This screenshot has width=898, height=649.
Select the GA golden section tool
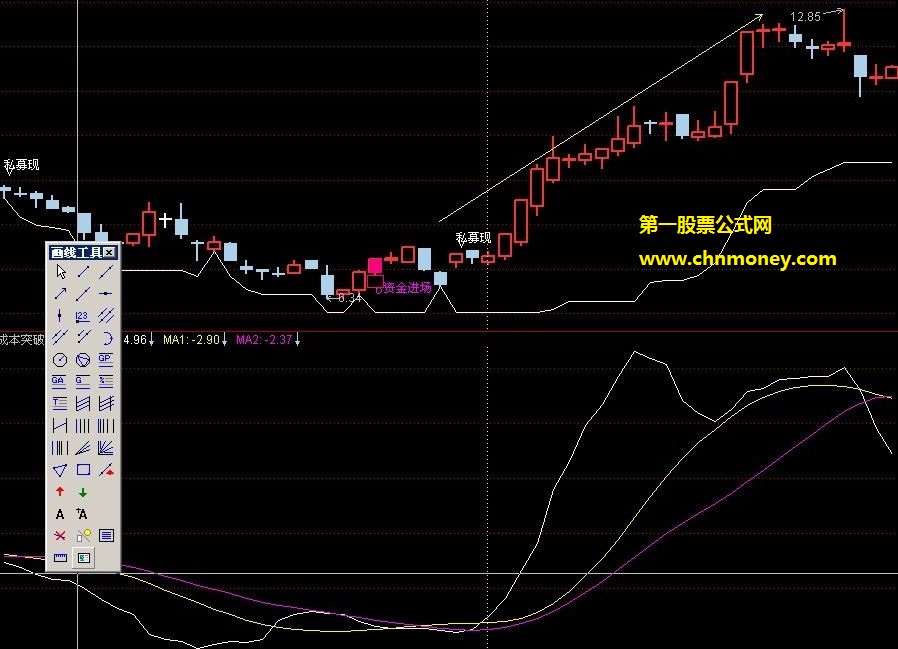[58, 381]
